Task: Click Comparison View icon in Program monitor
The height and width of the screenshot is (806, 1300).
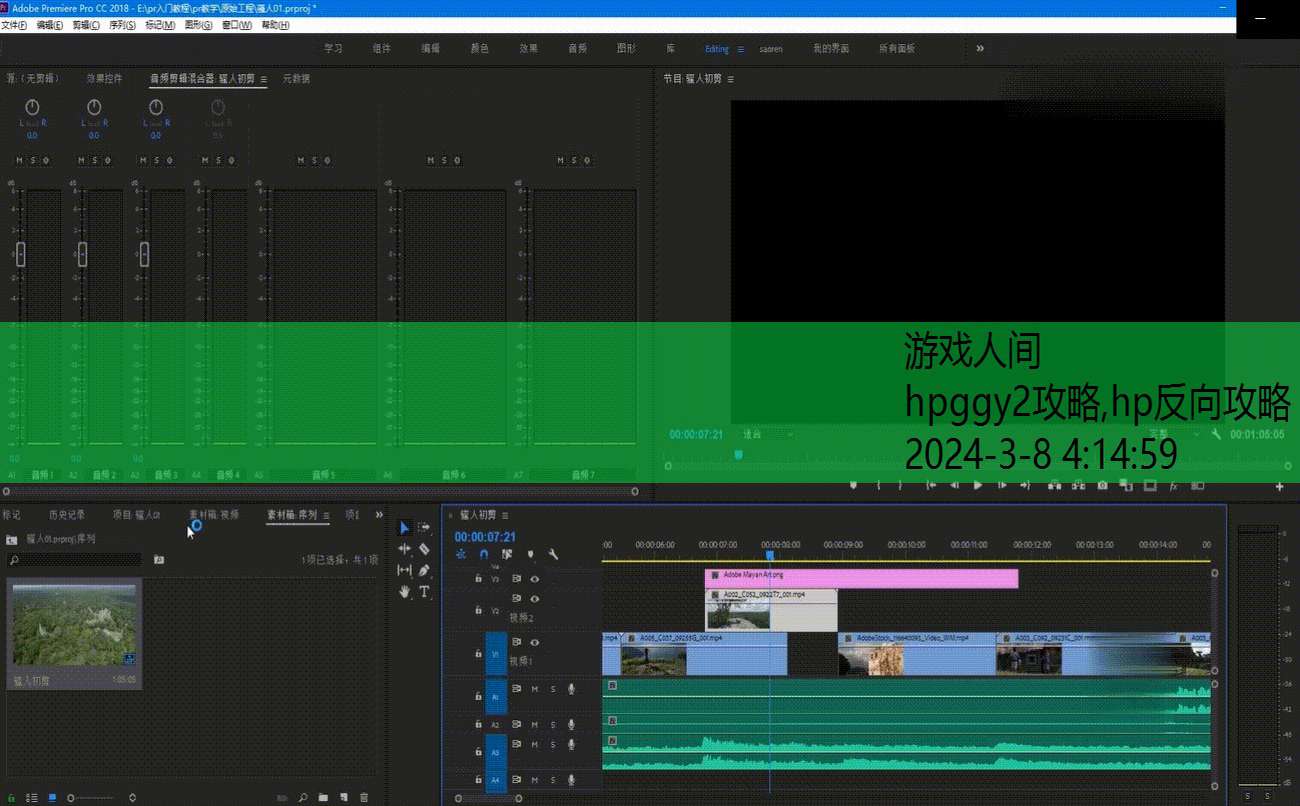Action: tap(1197, 485)
